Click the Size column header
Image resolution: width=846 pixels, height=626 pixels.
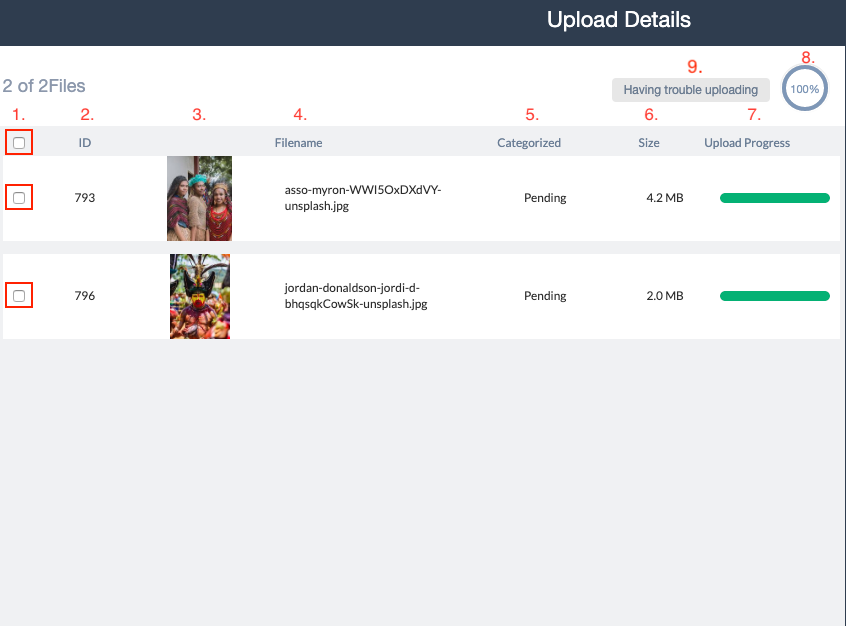click(x=649, y=142)
